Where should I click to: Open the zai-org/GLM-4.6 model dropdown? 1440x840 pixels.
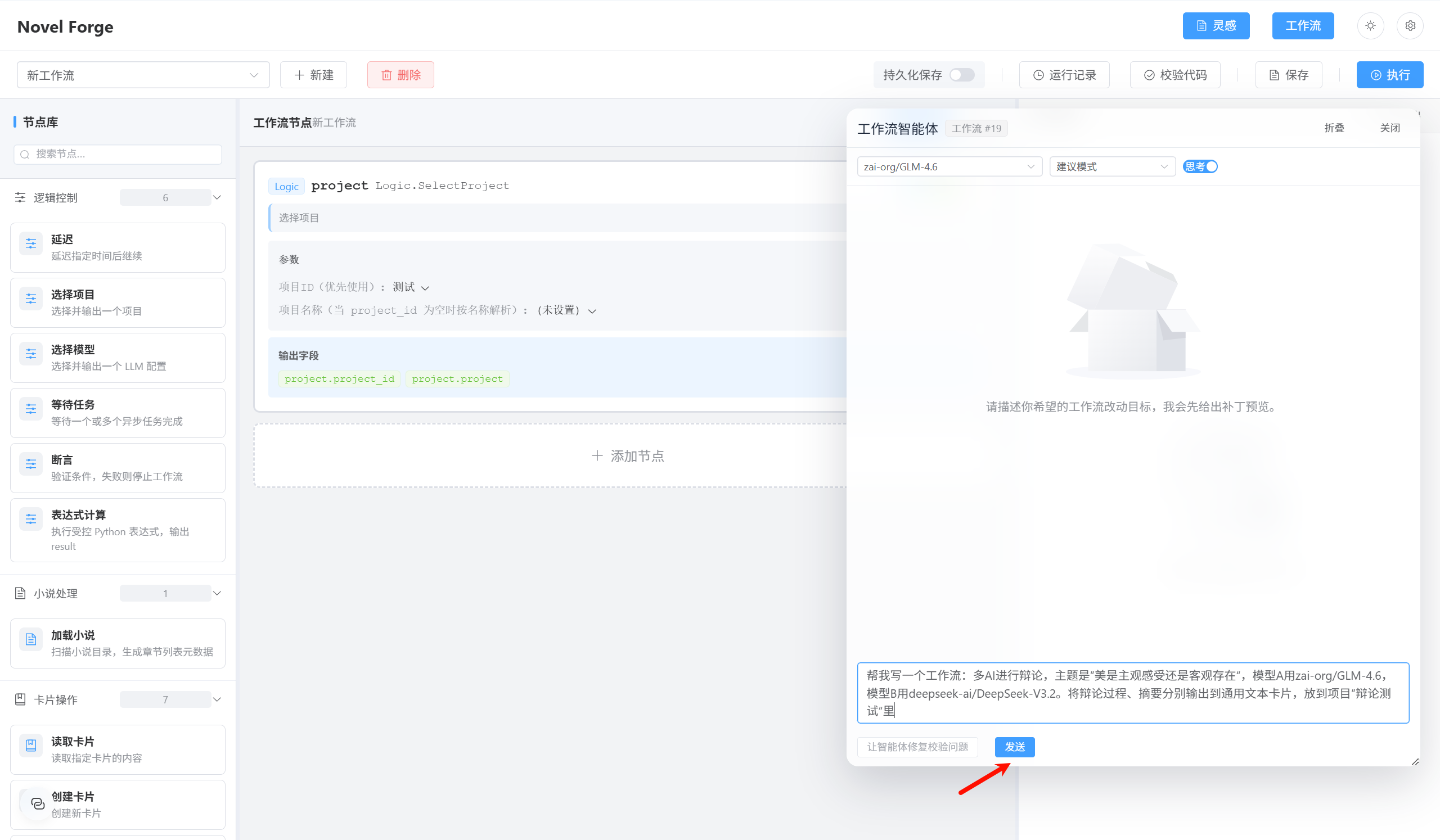click(x=949, y=167)
